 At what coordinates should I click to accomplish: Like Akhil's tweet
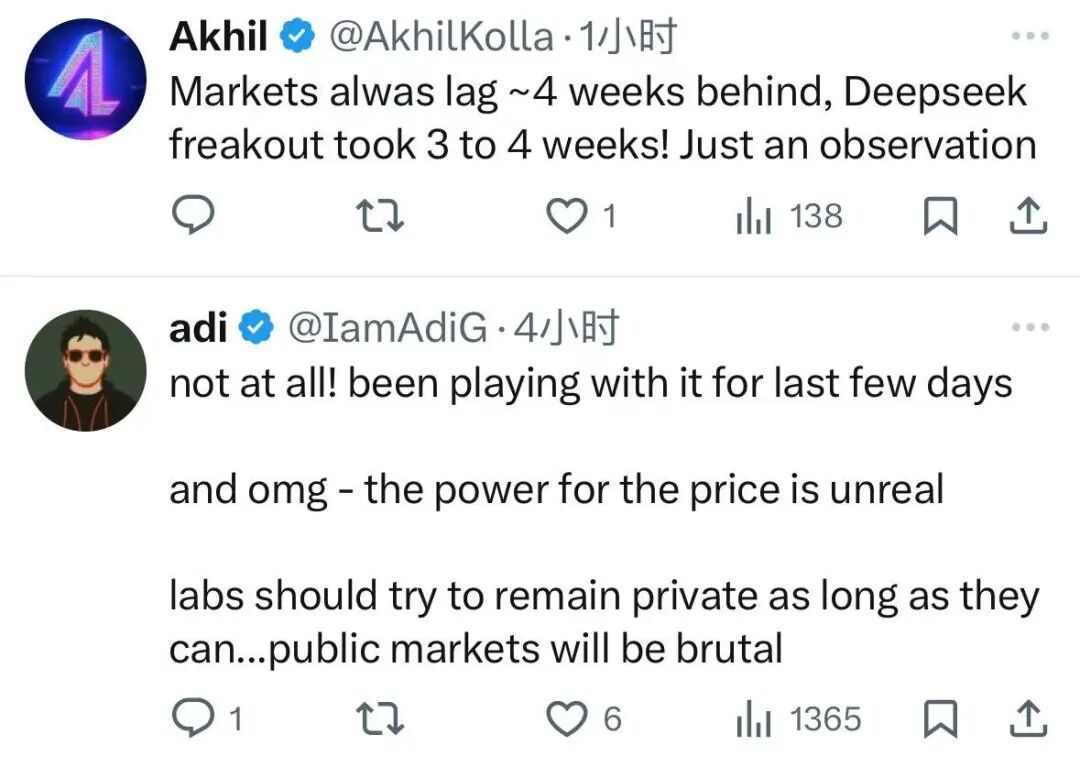tap(570, 217)
